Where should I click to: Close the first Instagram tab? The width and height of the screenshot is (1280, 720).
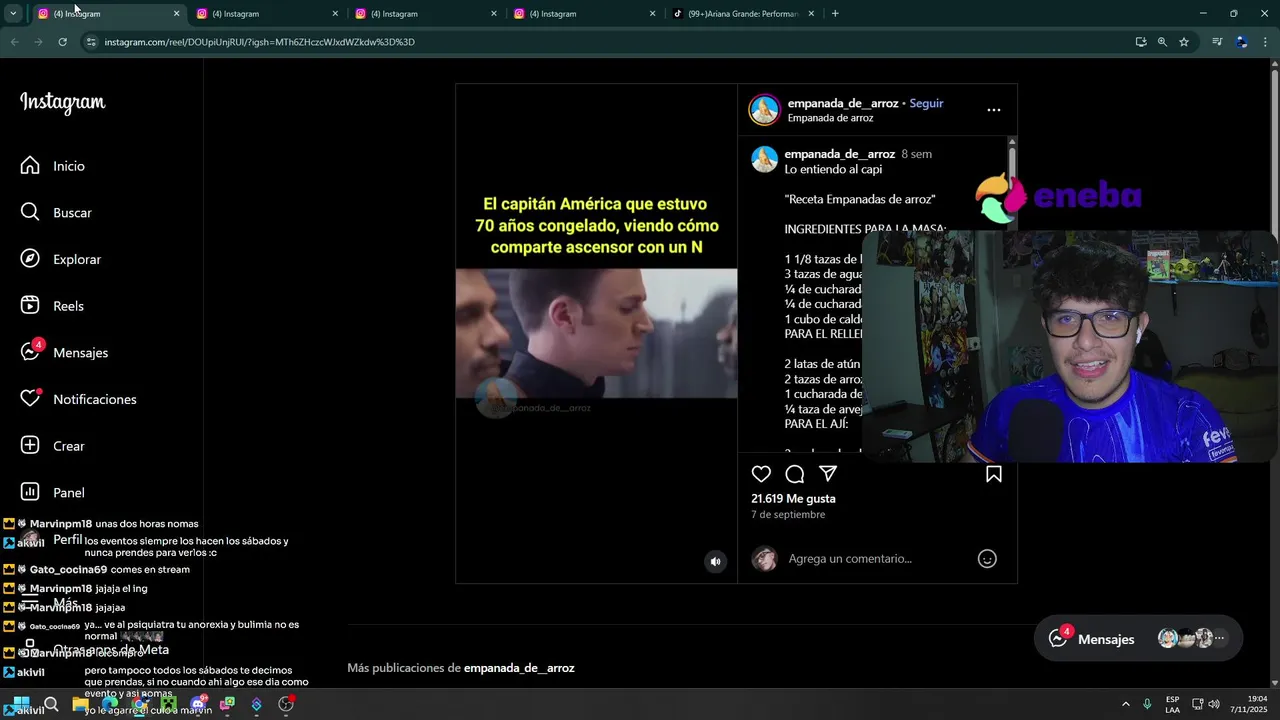(x=176, y=14)
